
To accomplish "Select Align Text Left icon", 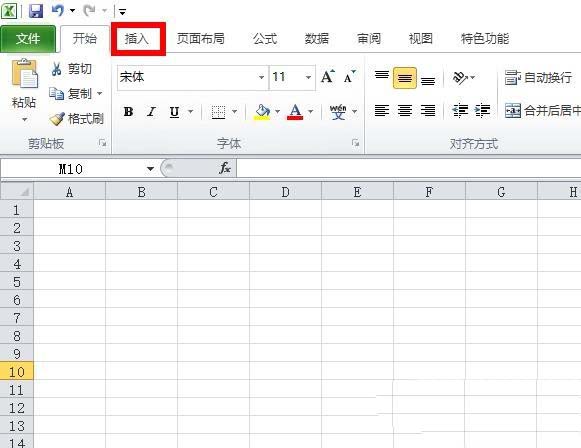I will (x=382, y=110).
